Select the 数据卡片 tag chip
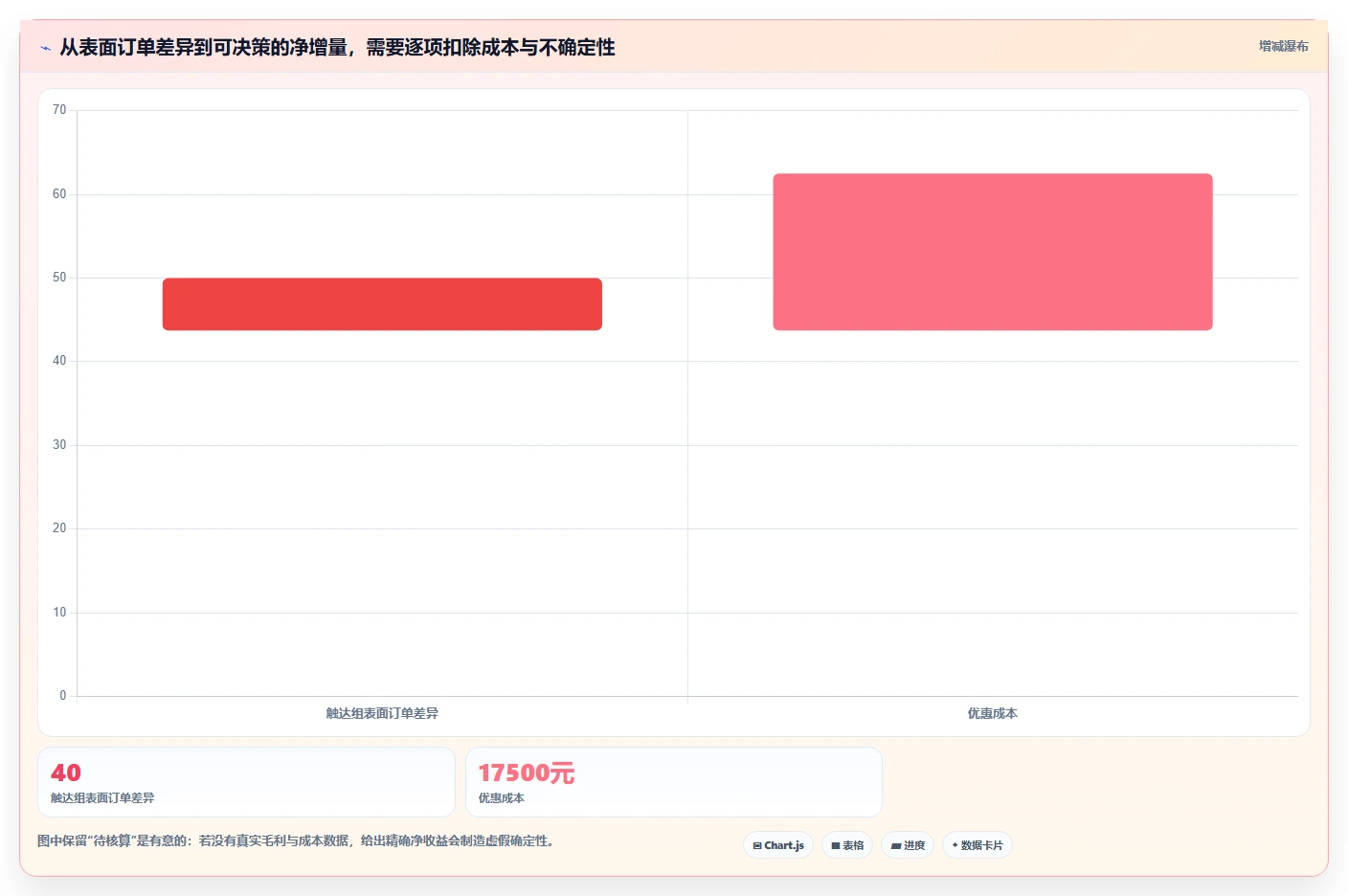This screenshot has width=1348, height=896. [x=977, y=845]
